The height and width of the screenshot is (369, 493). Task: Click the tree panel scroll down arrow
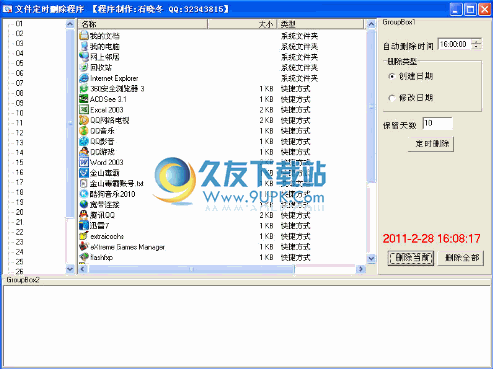(70, 269)
